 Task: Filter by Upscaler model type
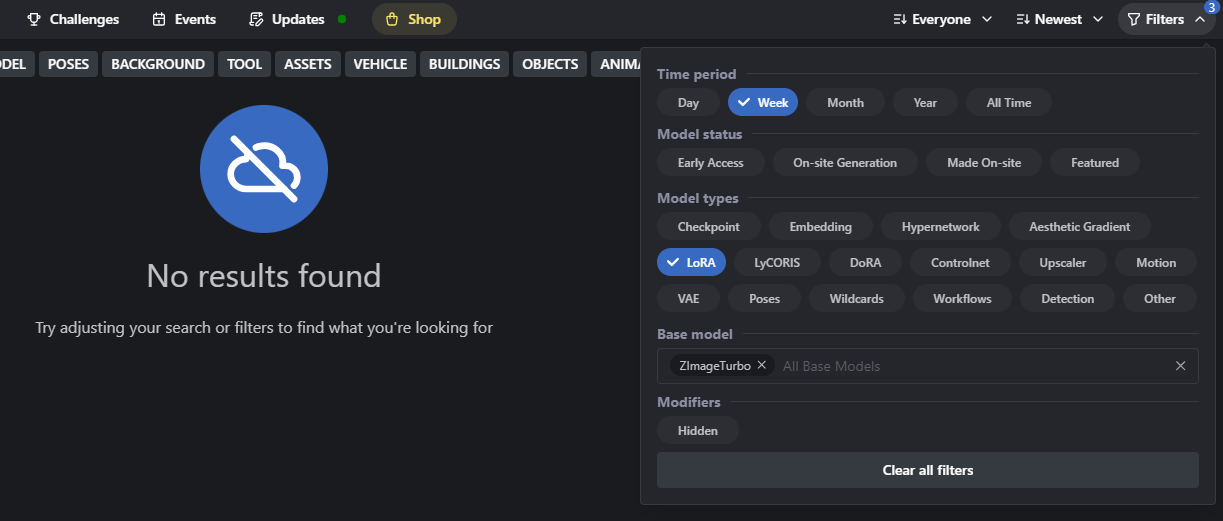click(1063, 262)
